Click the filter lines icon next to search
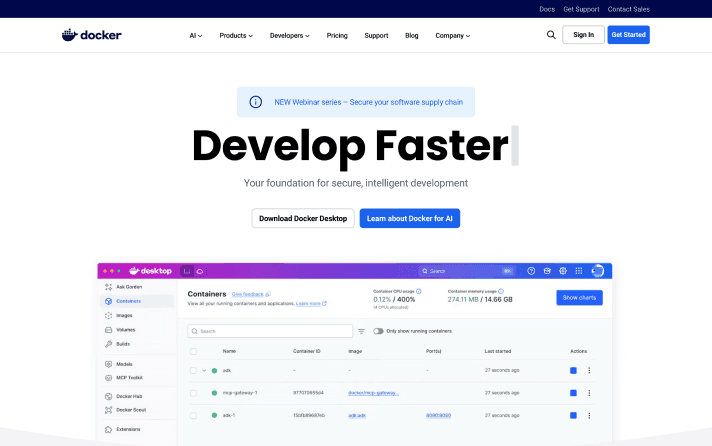The height and width of the screenshot is (446, 712). (x=361, y=331)
